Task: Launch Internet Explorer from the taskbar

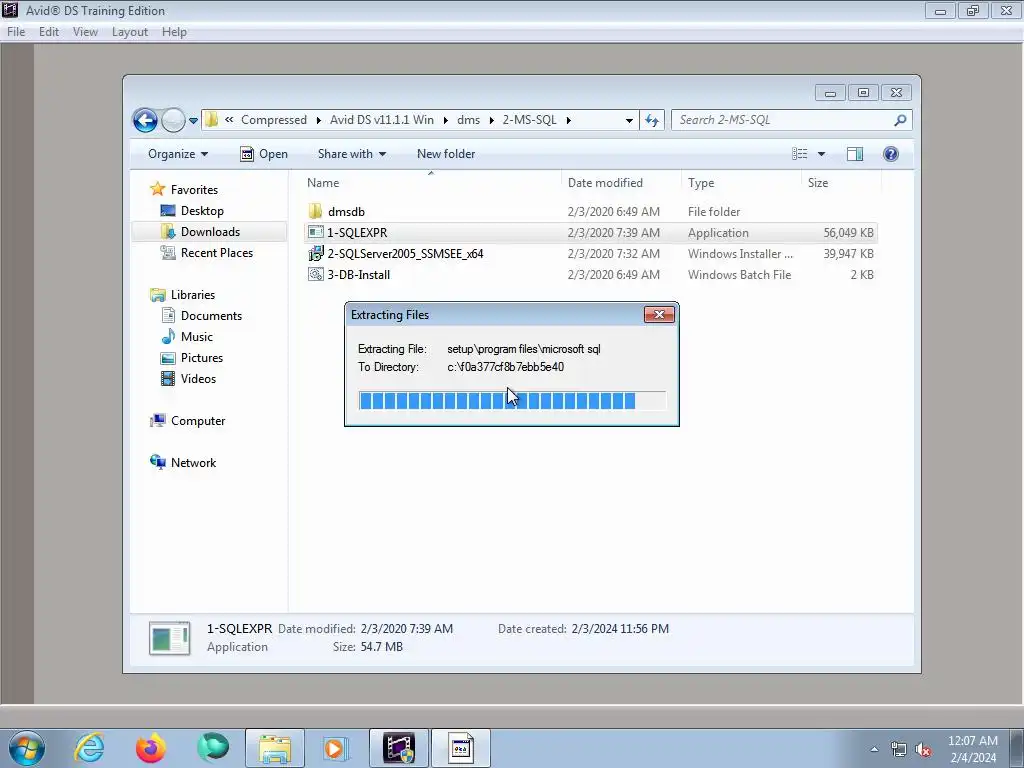Action: [x=89, y=748]
